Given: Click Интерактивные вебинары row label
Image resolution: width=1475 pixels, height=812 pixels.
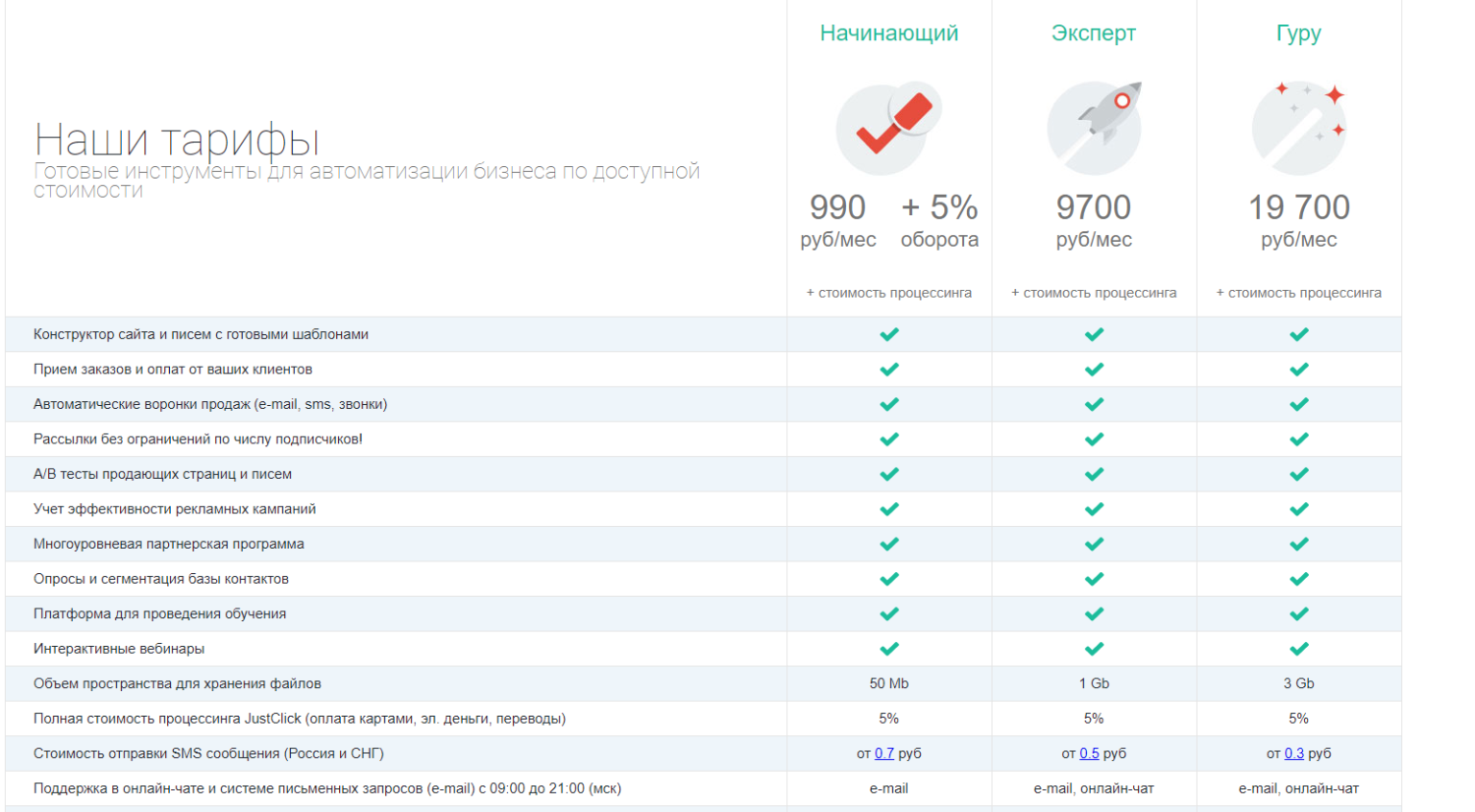Looking at the screenshot, I should 119,649.
